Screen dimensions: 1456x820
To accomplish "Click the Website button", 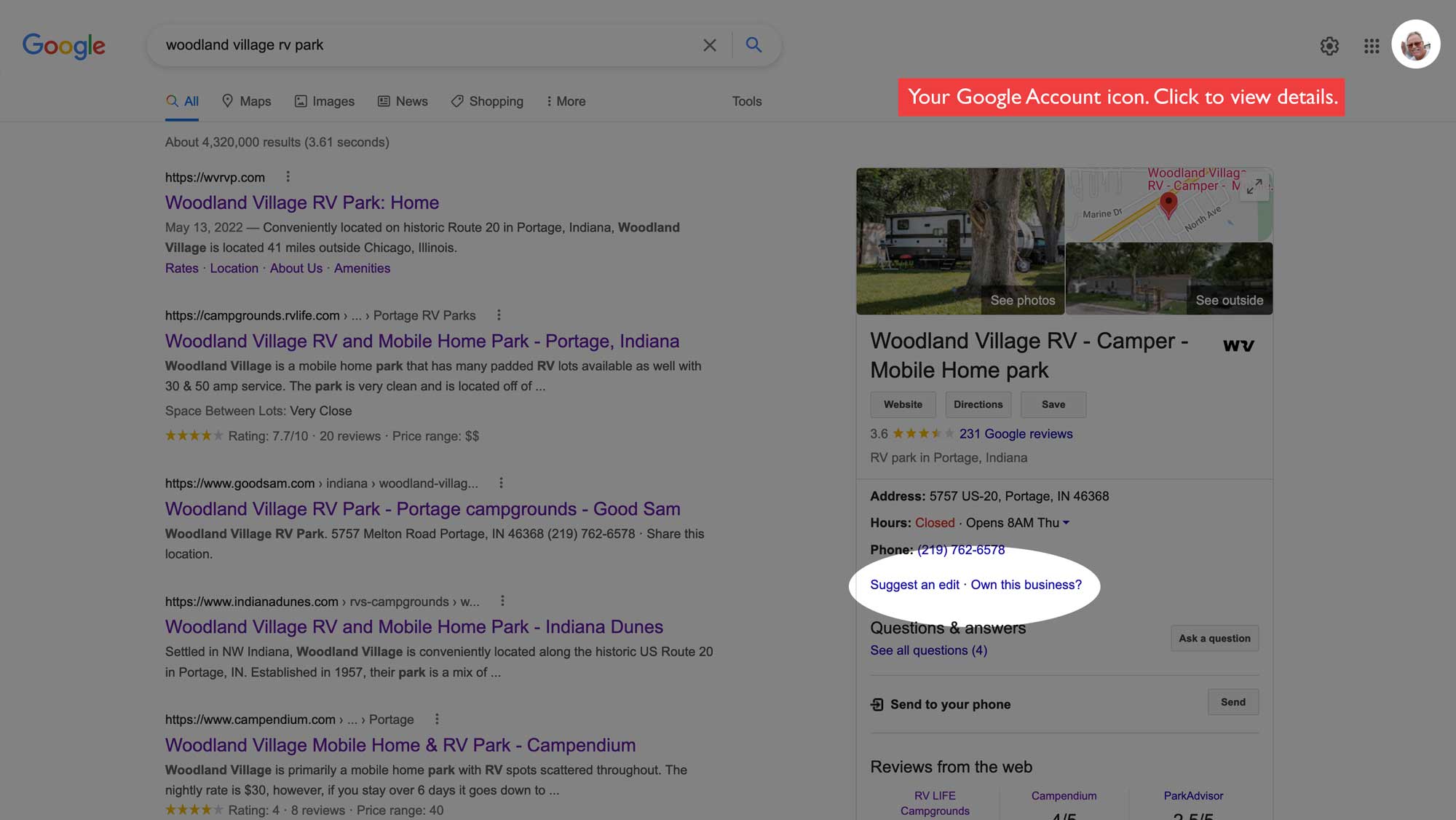I will click(903, 405).
